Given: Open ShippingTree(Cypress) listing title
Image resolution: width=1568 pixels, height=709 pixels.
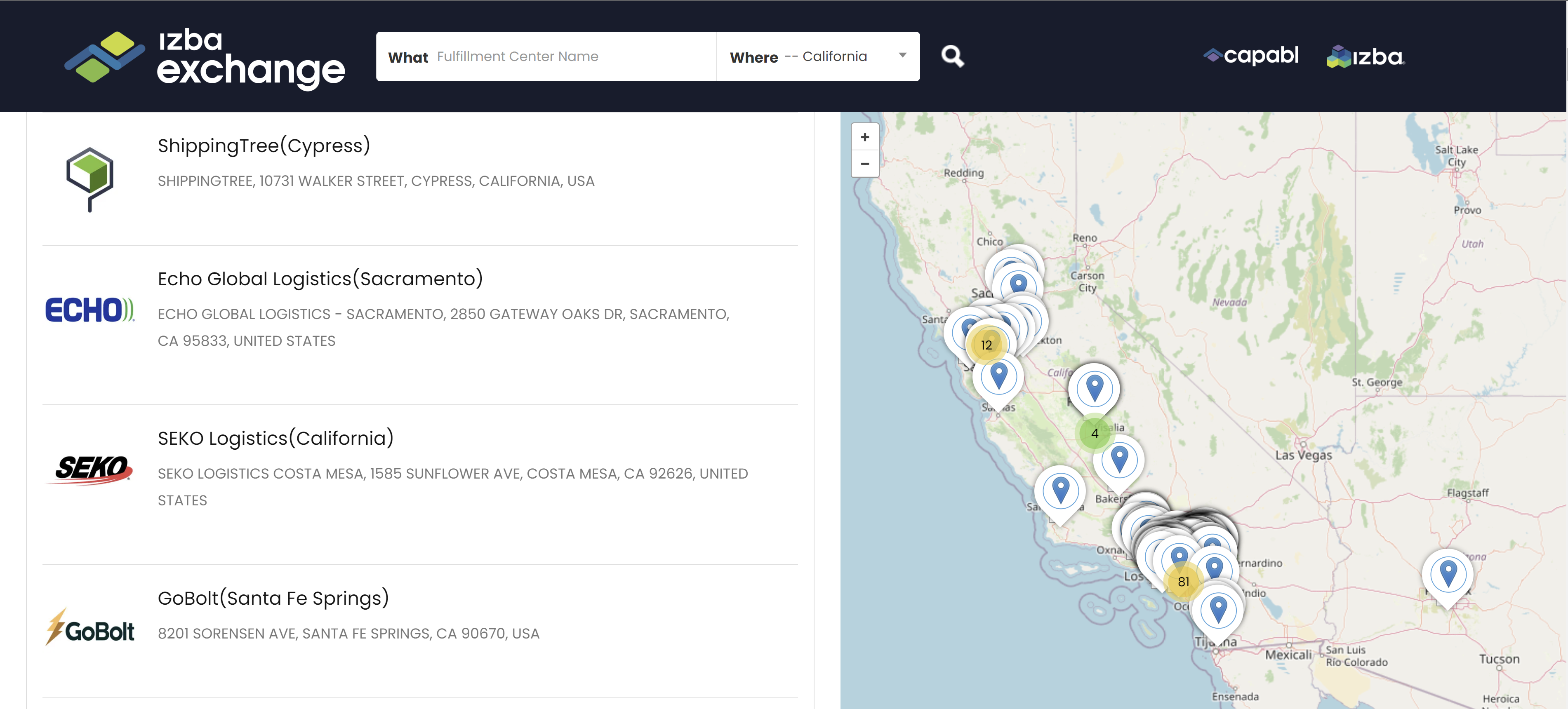Looking at the screenshot, I should click(264, 146).
